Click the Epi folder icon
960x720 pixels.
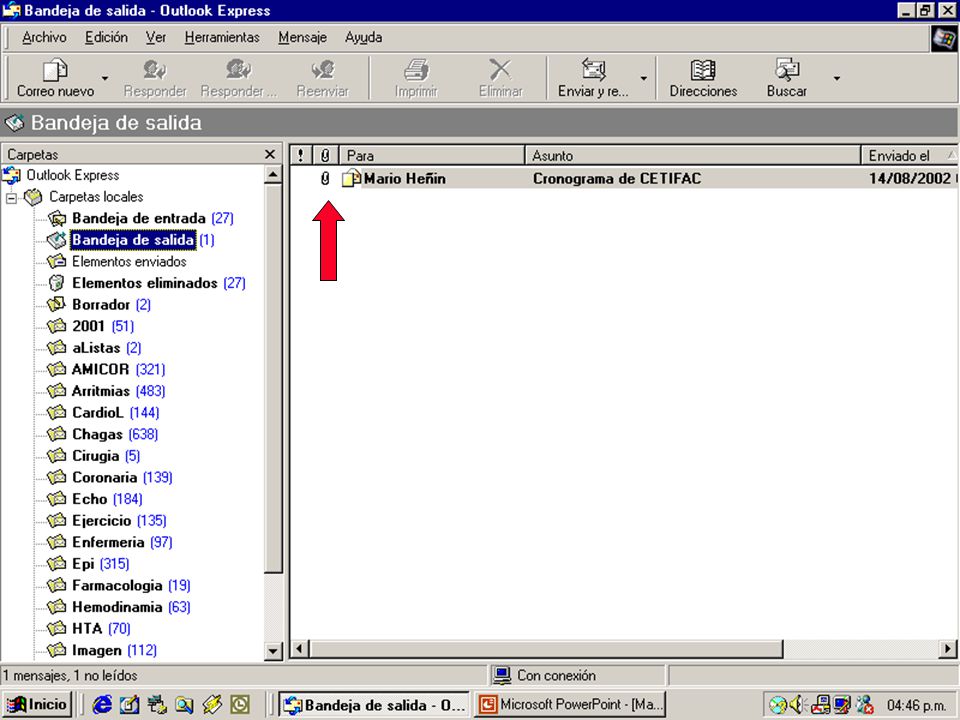[57, 564]
